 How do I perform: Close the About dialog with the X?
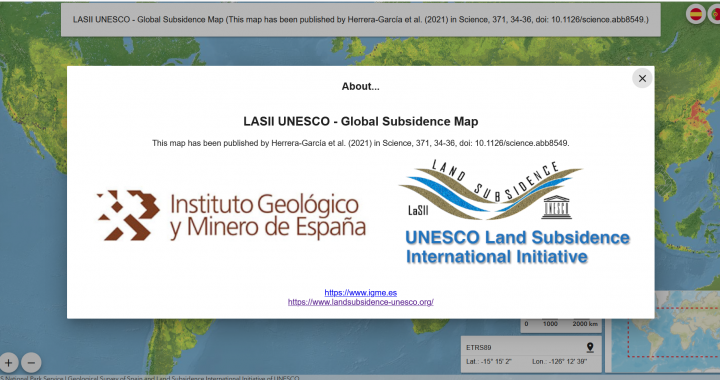[x=642, y=78]
